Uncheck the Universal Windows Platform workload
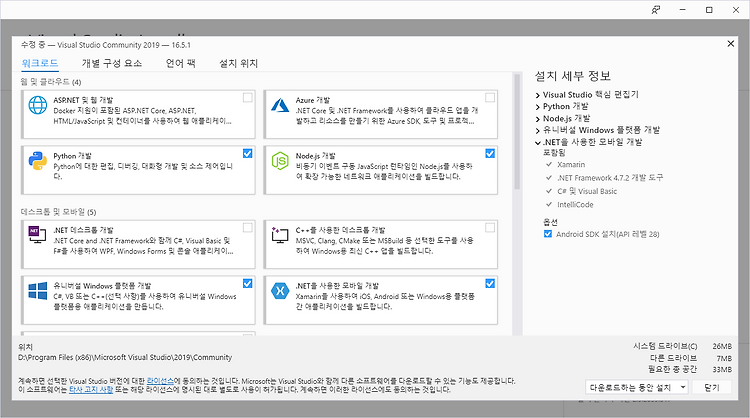Image resolution: width=750 pixels, height=418 pixels. click(x=247, y=284)
